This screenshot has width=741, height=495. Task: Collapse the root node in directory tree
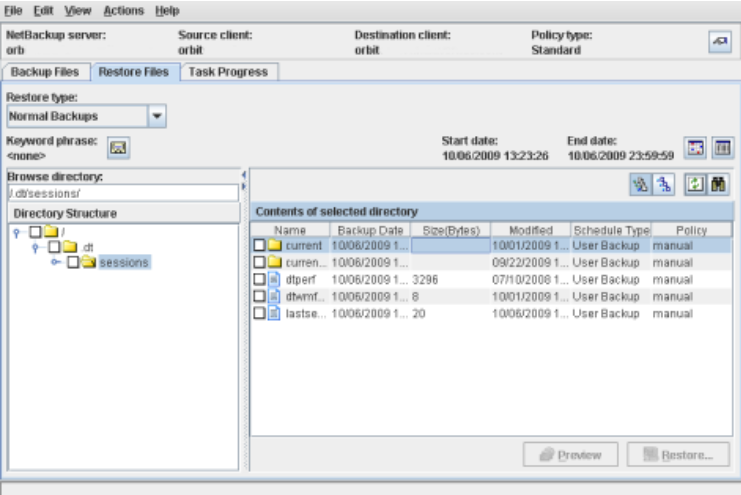[17, 232]
